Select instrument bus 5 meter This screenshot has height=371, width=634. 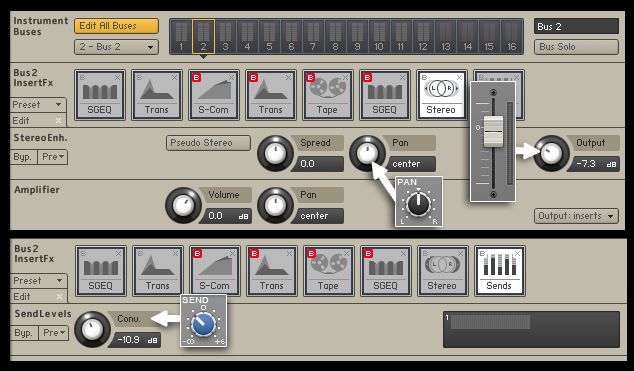269,36
